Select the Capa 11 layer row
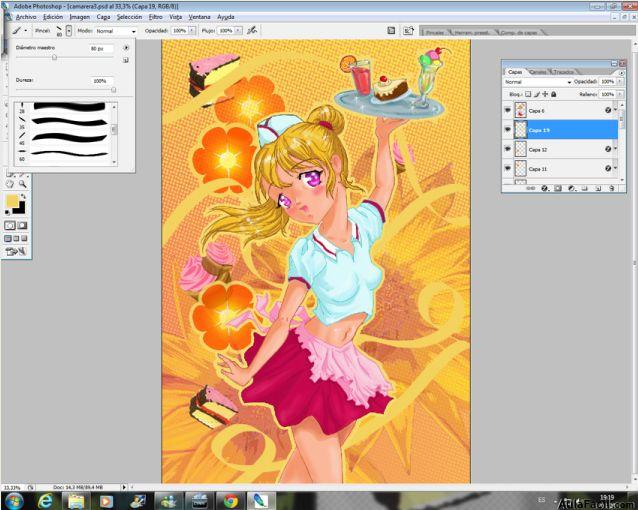 pos(560,169)
